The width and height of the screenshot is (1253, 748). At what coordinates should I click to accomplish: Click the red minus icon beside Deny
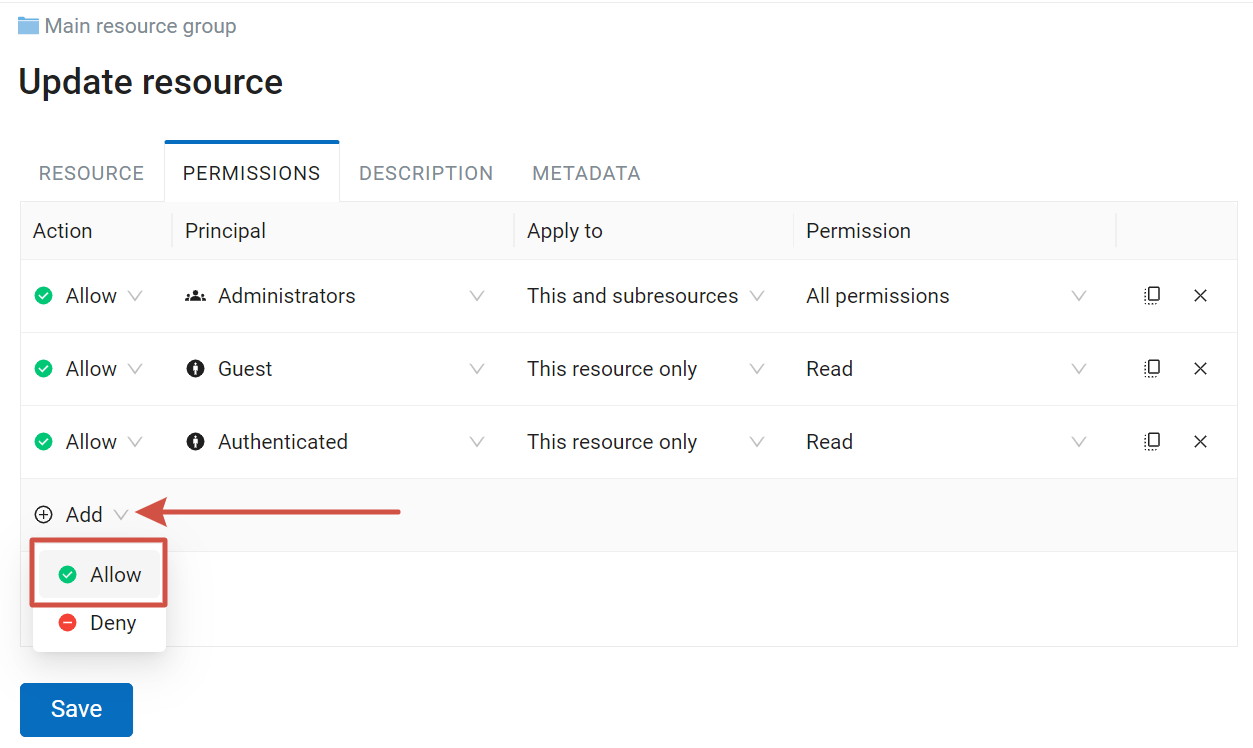[x=68, y=623]
